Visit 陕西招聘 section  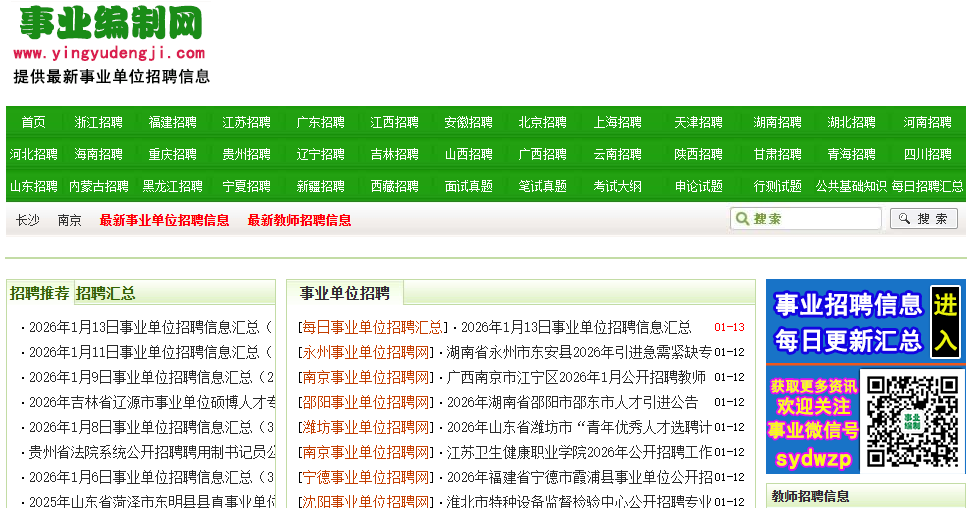tap(698, 155)
